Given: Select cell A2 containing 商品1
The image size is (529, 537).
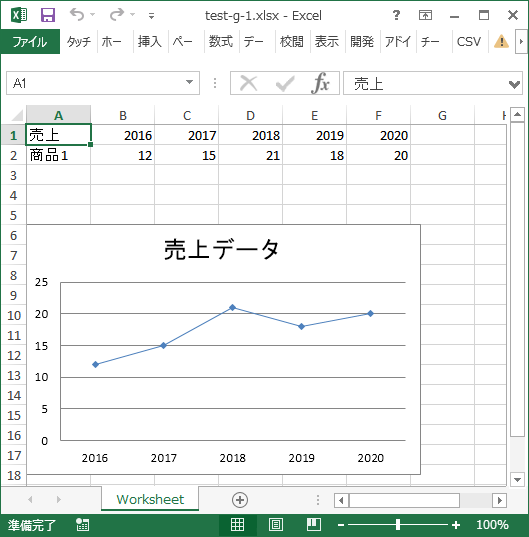Looking at the screenshot, I should 59,155.
